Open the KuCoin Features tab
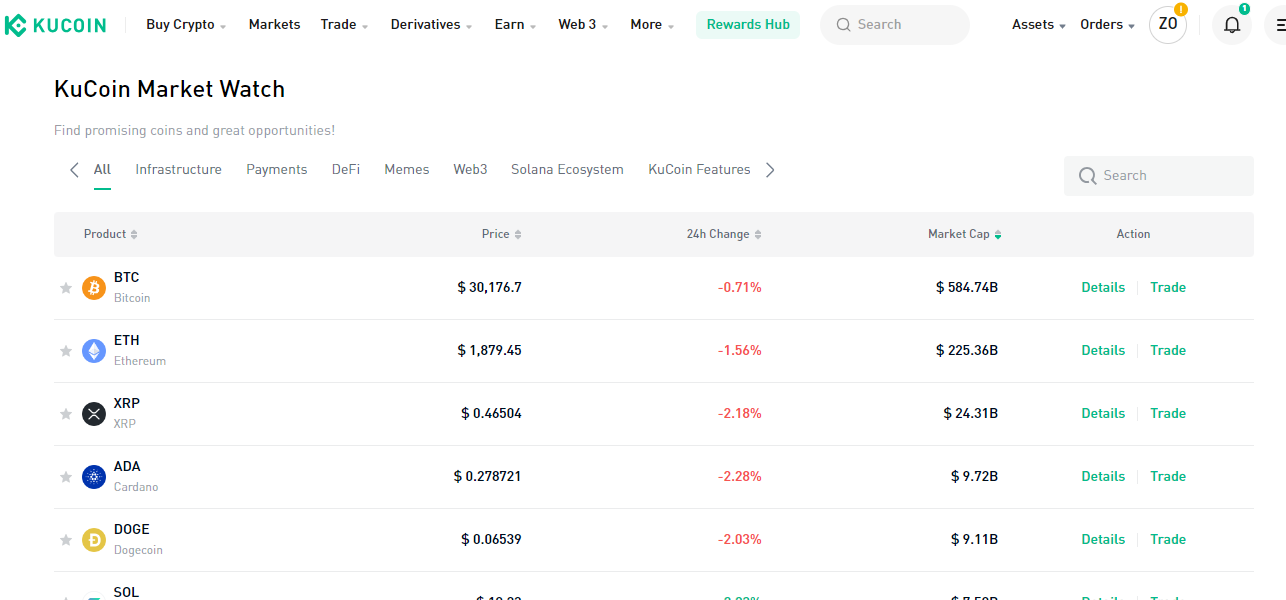Screen dimensions: 1286x600 (x=699, y=170)
